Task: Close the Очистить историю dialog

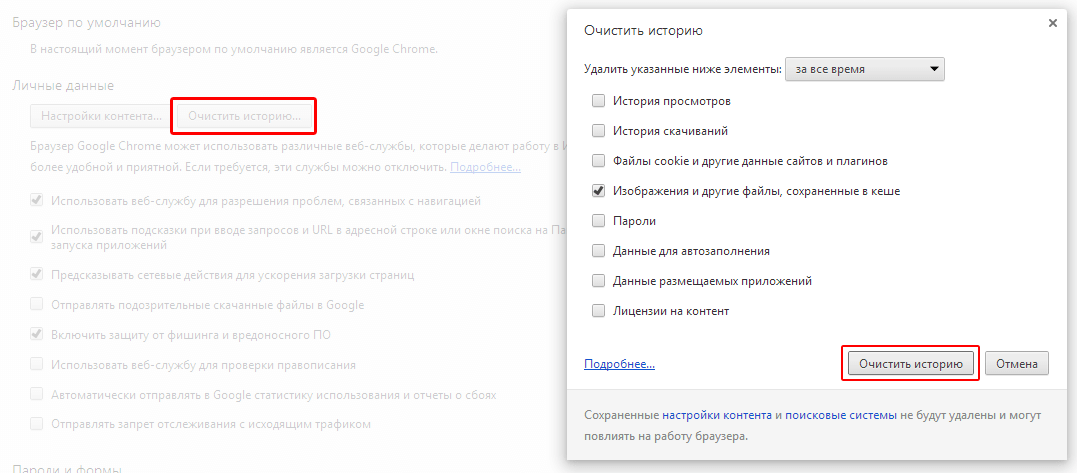Action: (1052, 23)
